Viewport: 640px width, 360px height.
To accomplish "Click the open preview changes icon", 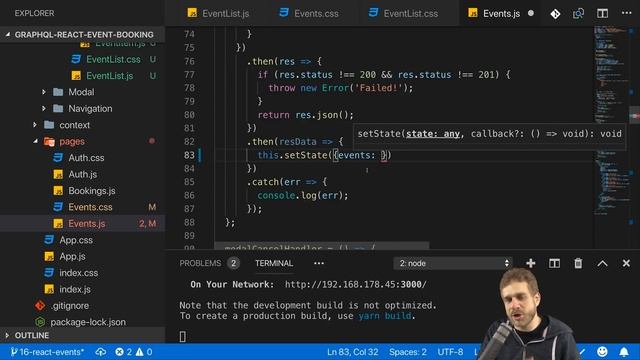I will point(578,13).
